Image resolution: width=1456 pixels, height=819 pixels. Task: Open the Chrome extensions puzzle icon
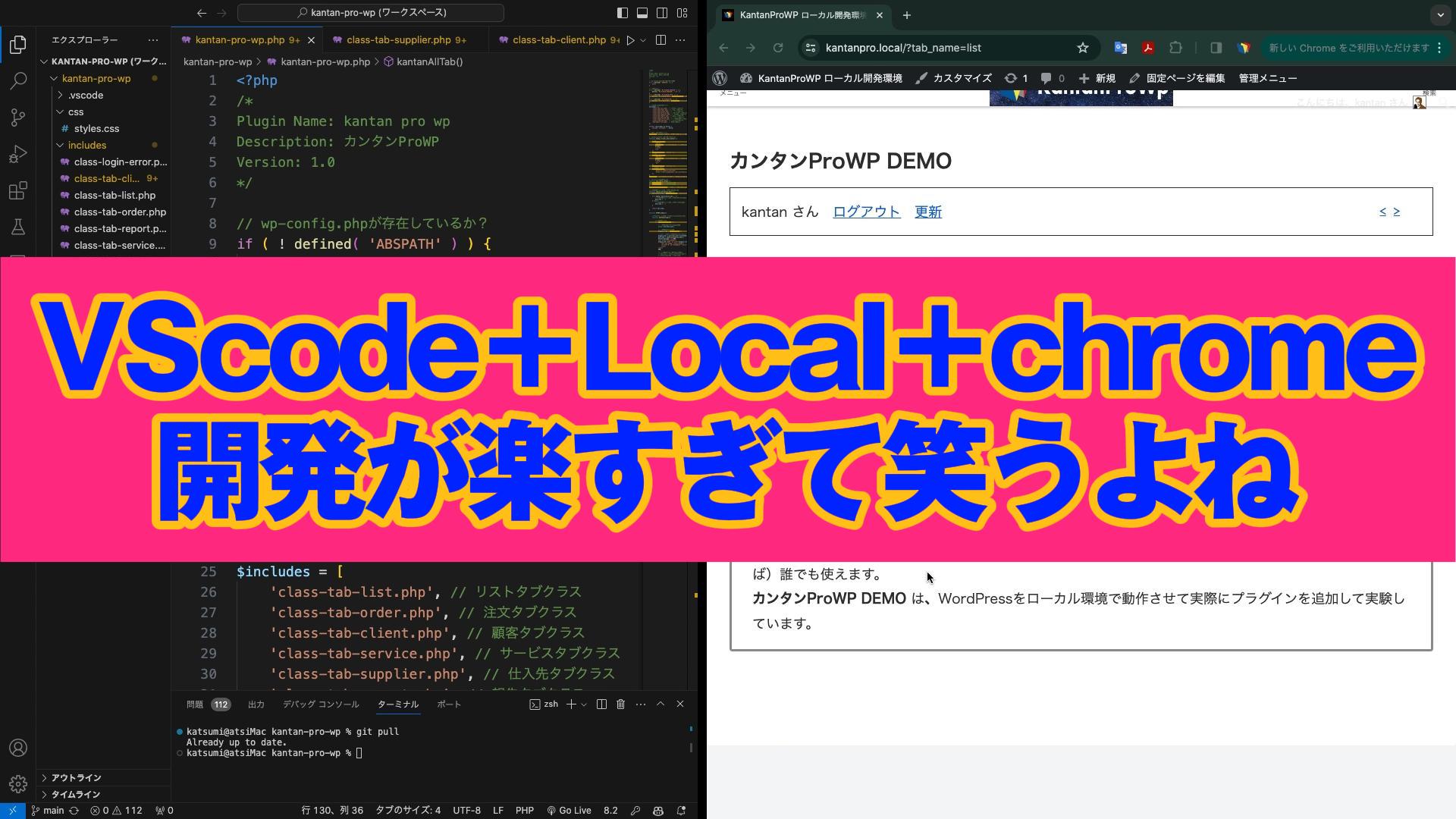tap(1175, 48)
